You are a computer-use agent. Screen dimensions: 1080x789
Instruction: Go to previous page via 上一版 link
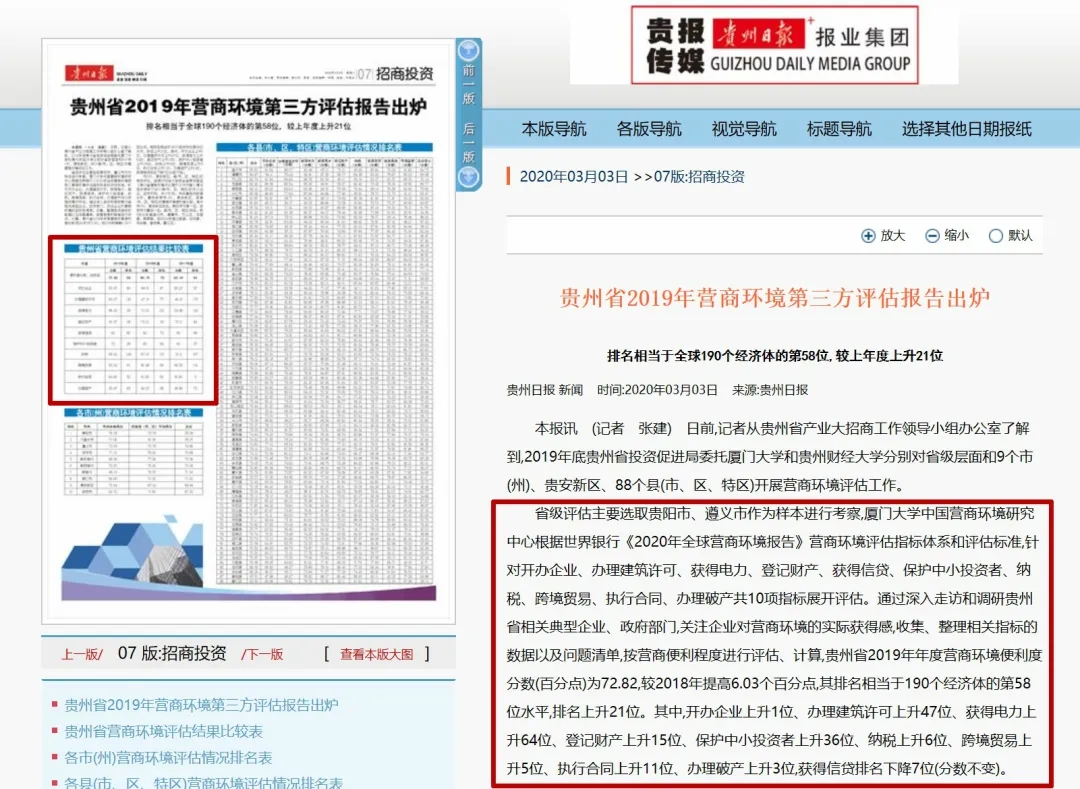(x=82, y=654)
